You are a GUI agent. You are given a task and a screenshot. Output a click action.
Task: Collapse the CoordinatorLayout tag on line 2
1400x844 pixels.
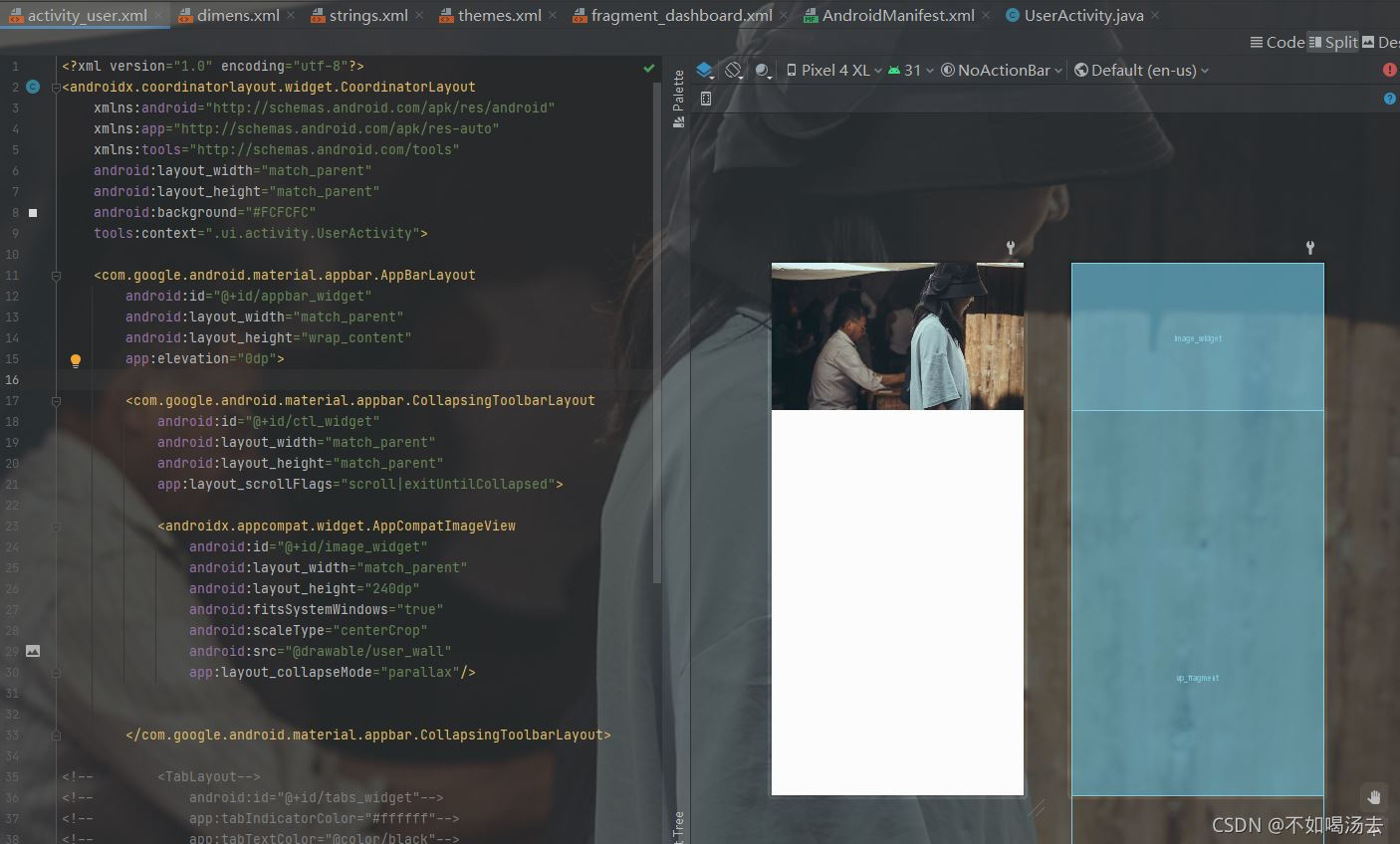[x=56, y=88]
